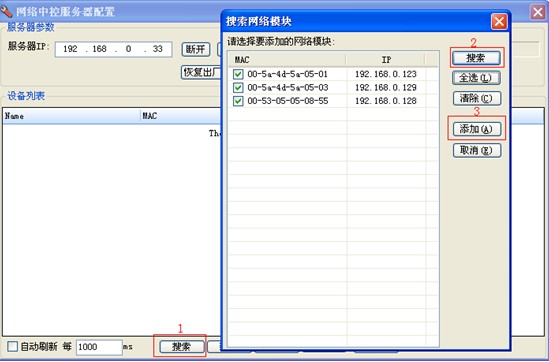Click 搜索 button in the search module dialog
This screenshot has width=549, height=362.
(x=476, y=58)
